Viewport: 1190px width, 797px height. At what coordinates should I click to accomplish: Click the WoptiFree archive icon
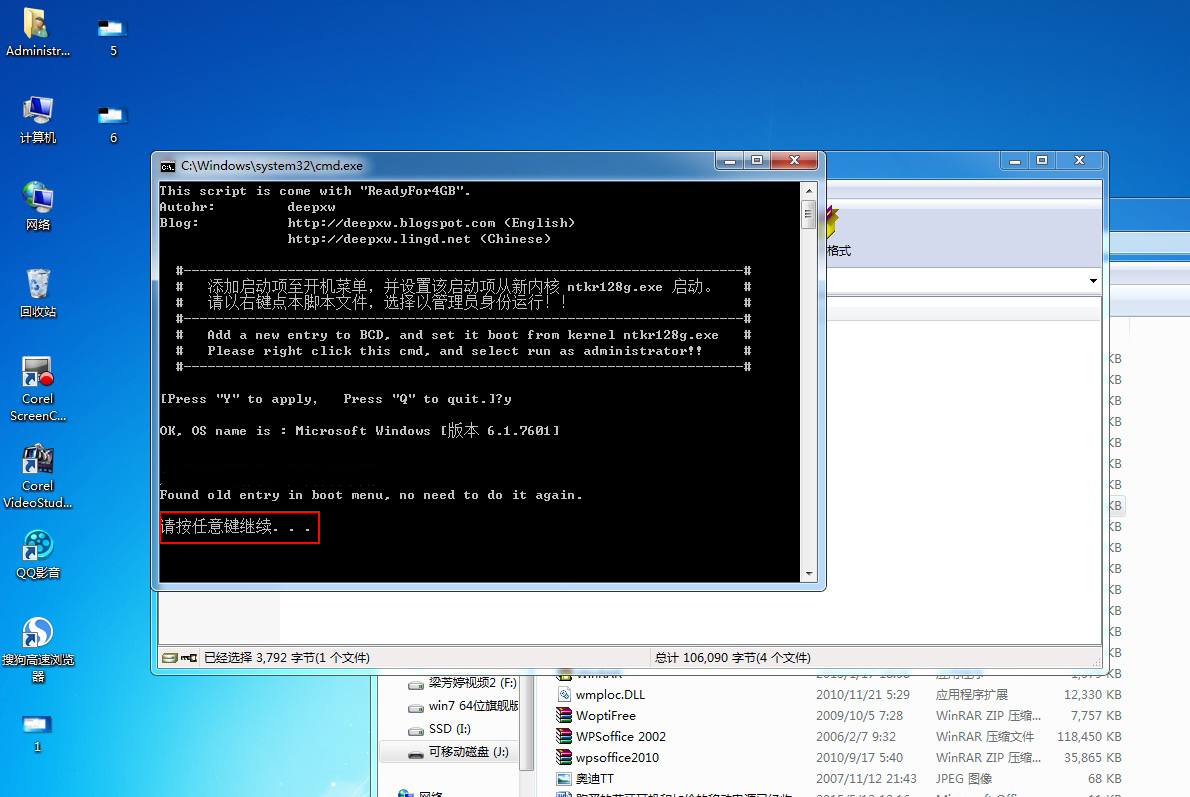564,715
